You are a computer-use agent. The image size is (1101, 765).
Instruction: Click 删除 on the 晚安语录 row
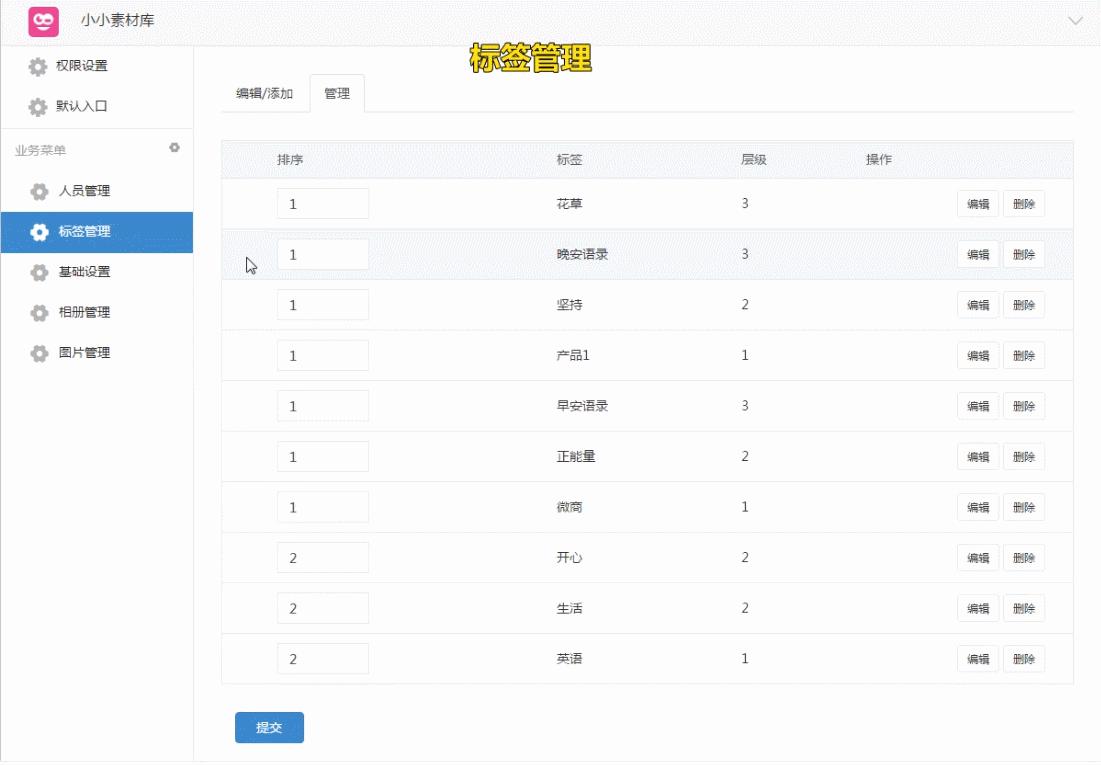coord(1023,254)
